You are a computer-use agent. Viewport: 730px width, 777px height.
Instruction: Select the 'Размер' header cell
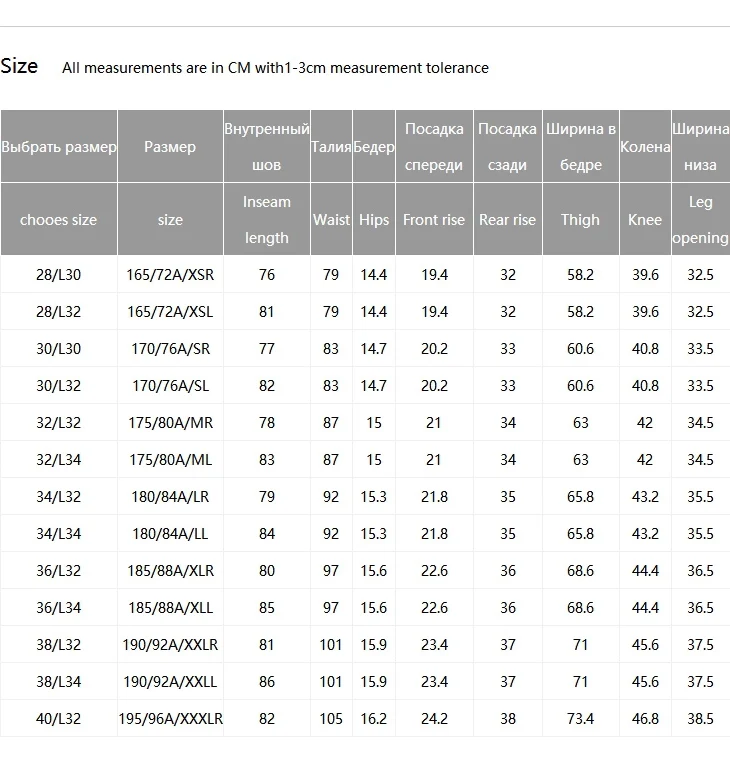click(x=170, y=147)
